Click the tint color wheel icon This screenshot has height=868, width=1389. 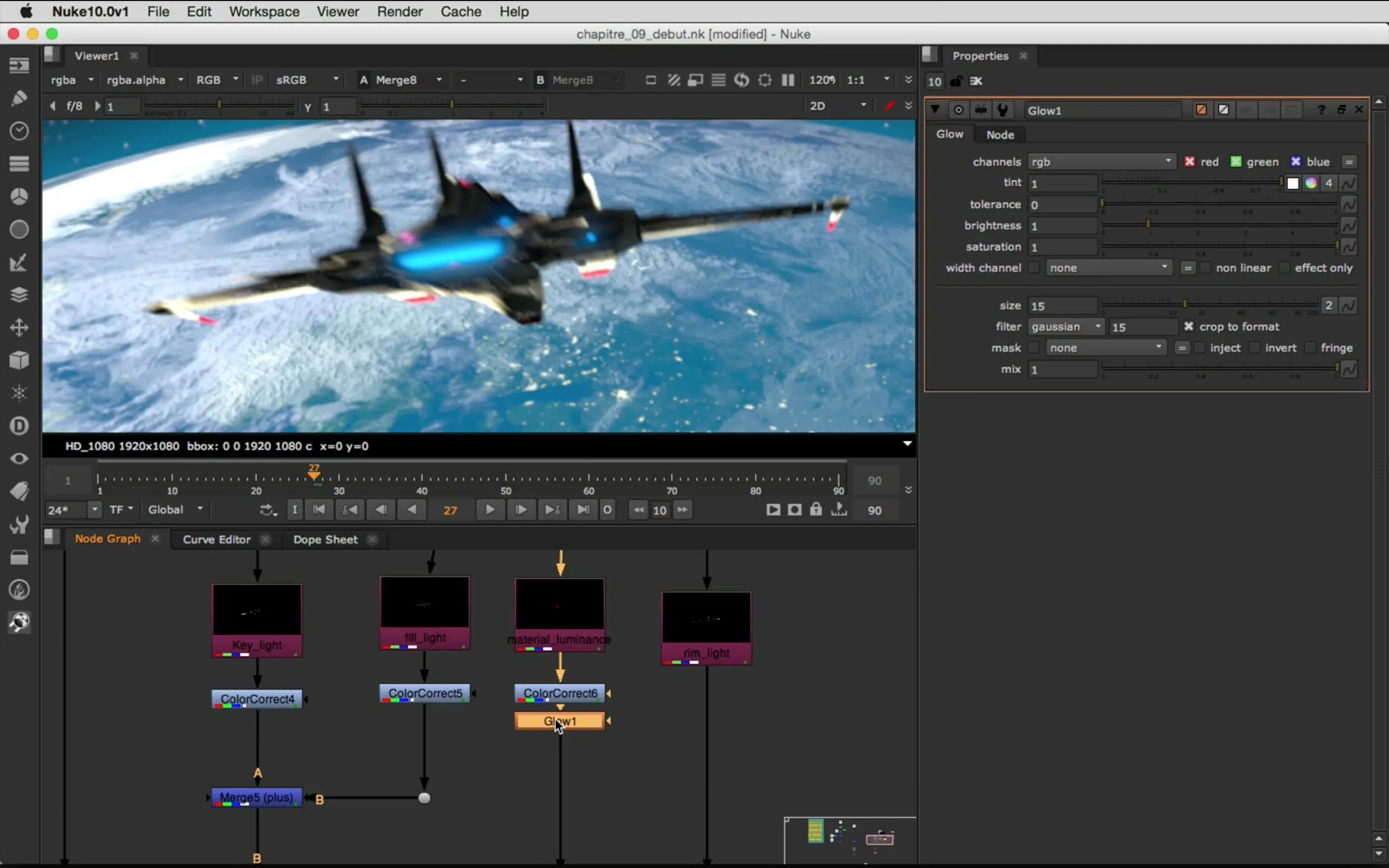click(x=1311, y=183)
